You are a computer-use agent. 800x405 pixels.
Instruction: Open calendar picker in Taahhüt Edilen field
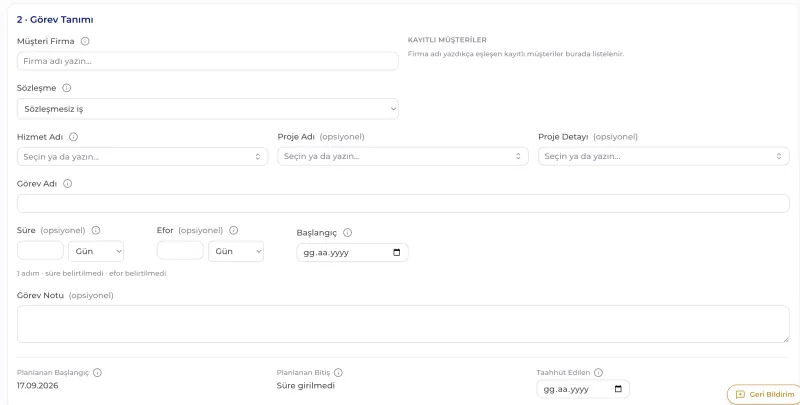click(618, 389)
